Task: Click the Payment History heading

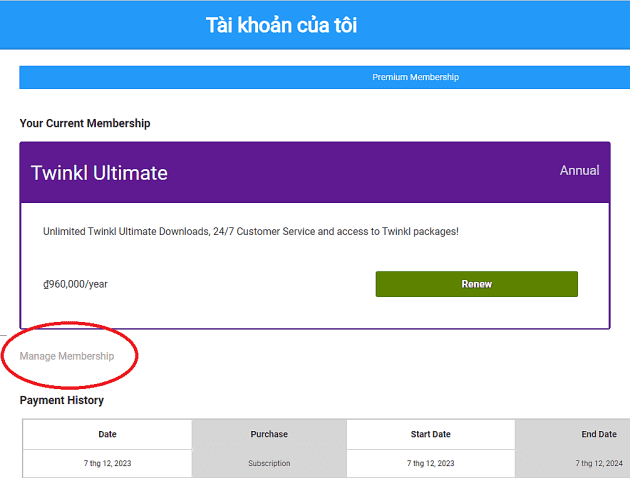Action: tap(61, 400)
